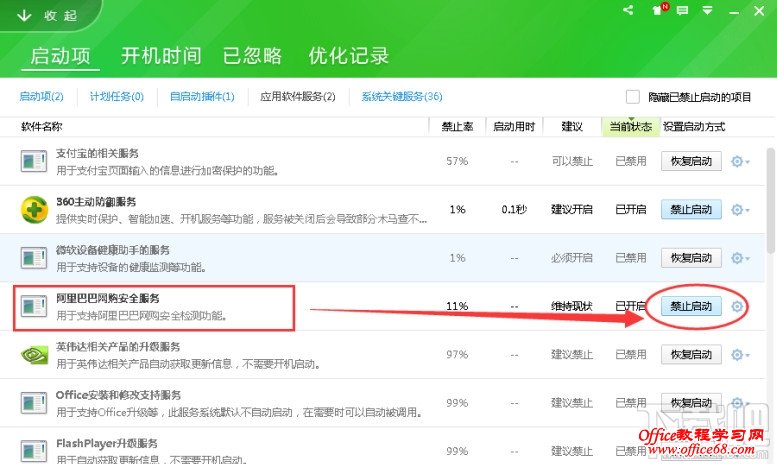Viewport: 777px width, 464px height.
Task: Click 禁止启动 for 360主动防御服务
Action: [691, 210]
